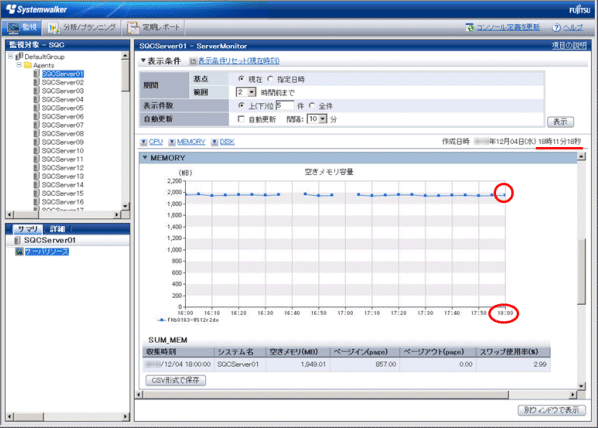Click server icon beside SQCServer04

click(36, 99)
